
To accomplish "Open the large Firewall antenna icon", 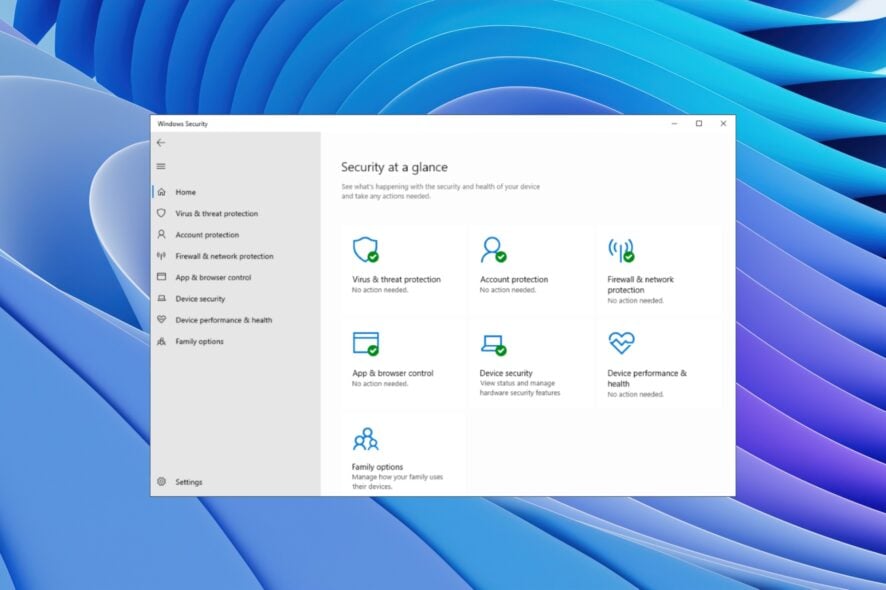I will click(621, 250).
